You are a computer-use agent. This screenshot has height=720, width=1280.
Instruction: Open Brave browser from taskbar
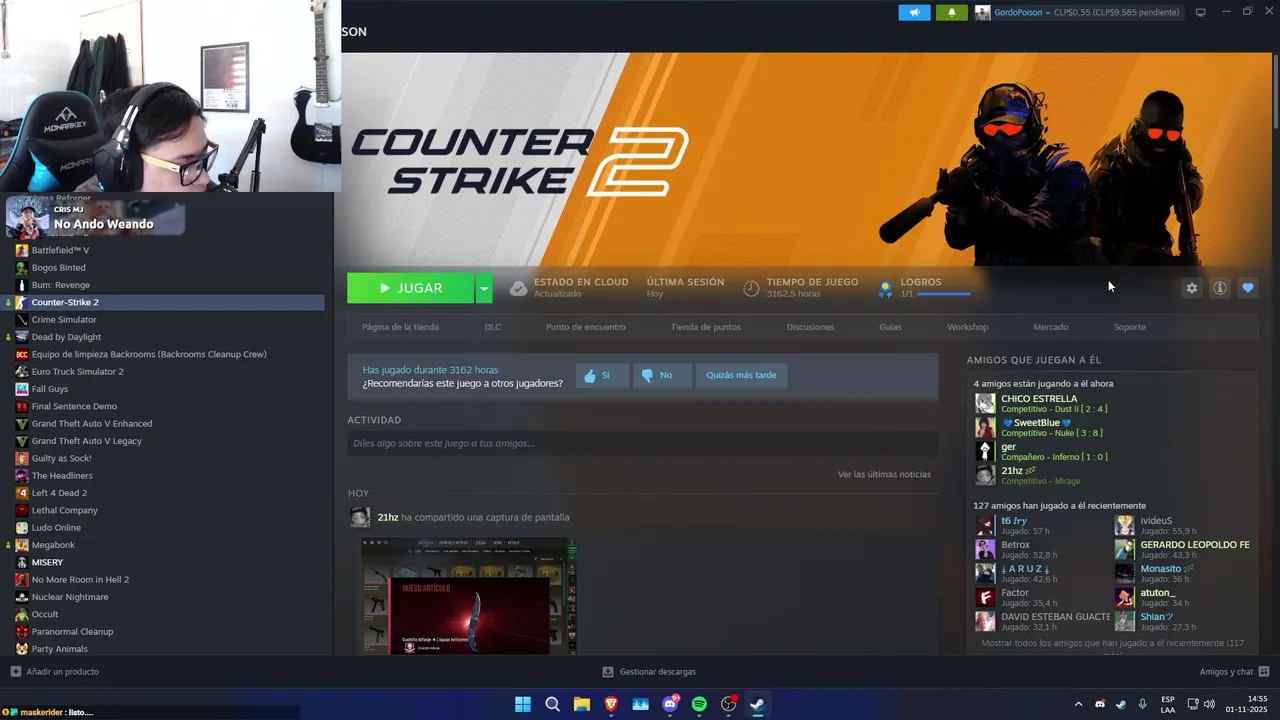(611, 704)
